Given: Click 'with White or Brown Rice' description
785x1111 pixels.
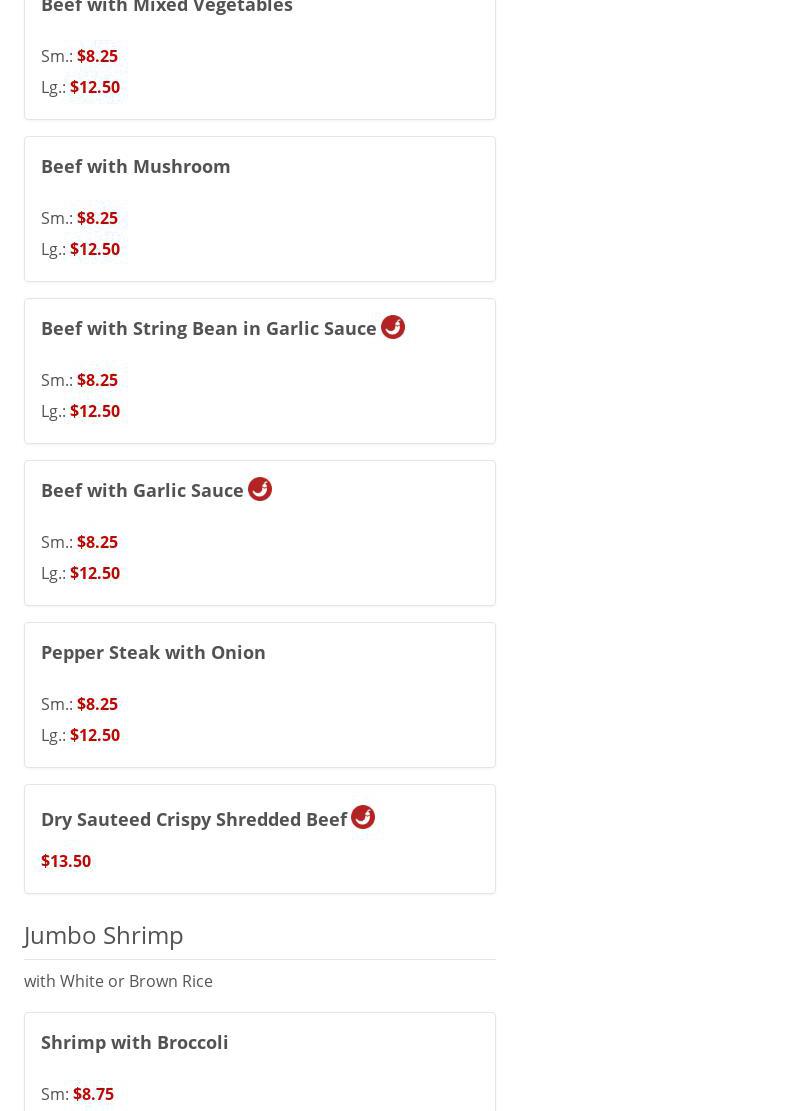Looking at the screenshot, I should pyautogui.click(x=118, y=981).
